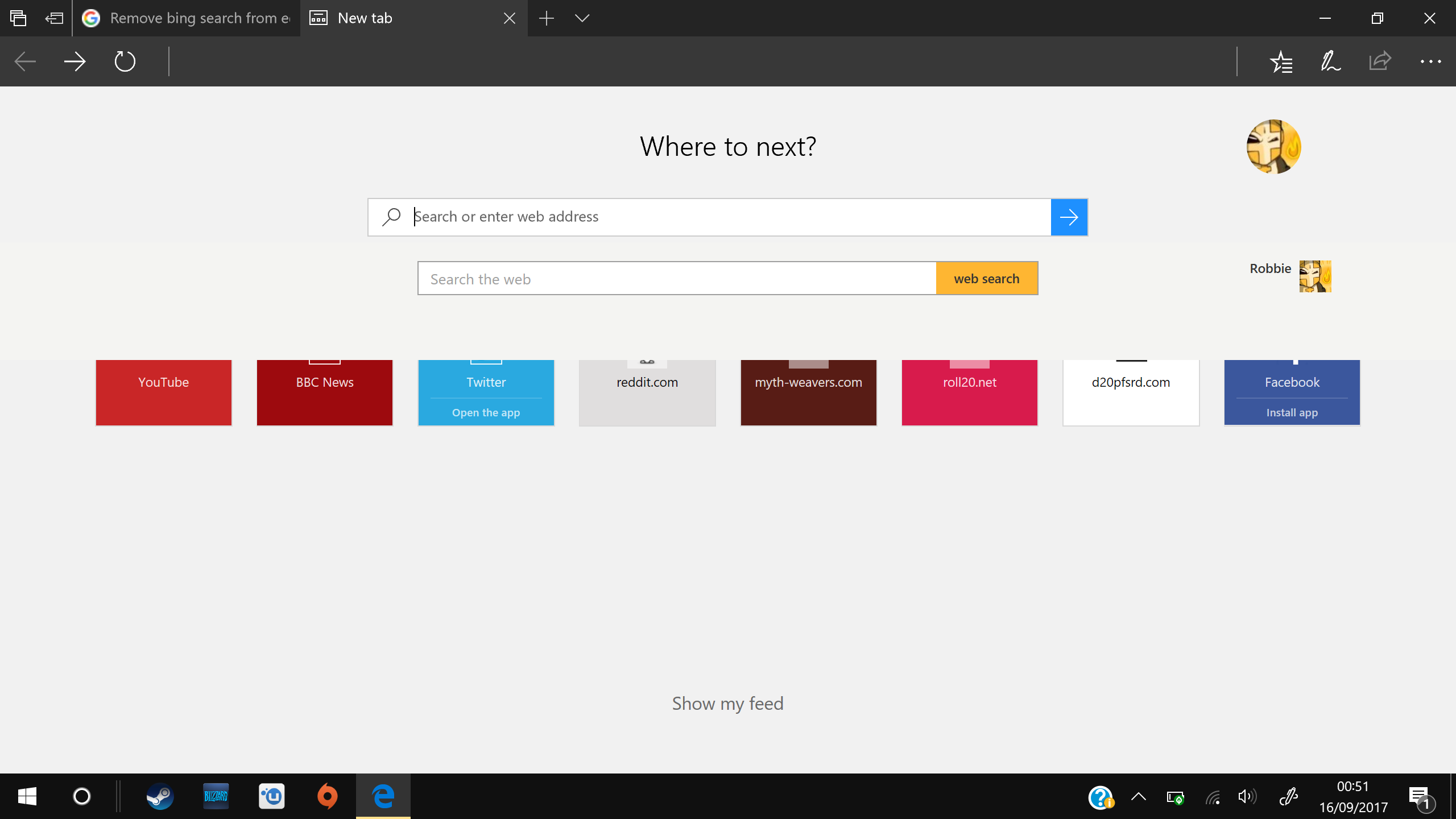
Task: Click the Search the web input field
Action: pos(677,278)
